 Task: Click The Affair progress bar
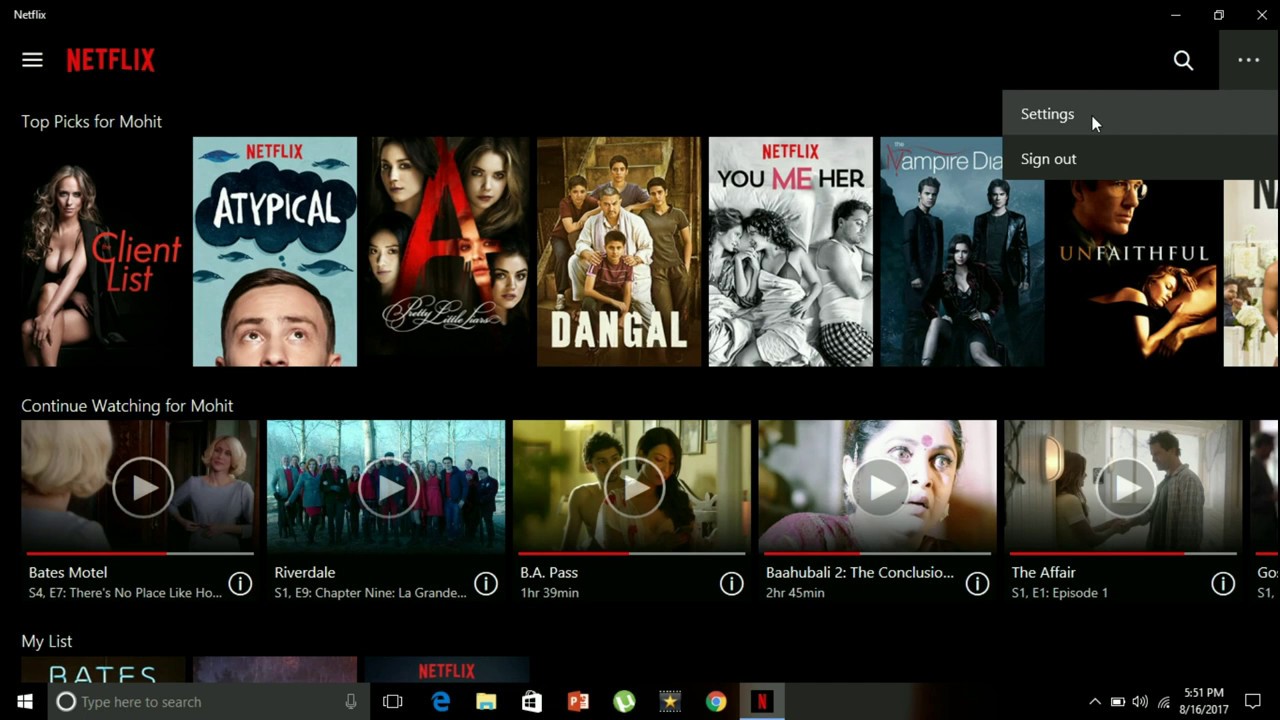coord(1124,553)
